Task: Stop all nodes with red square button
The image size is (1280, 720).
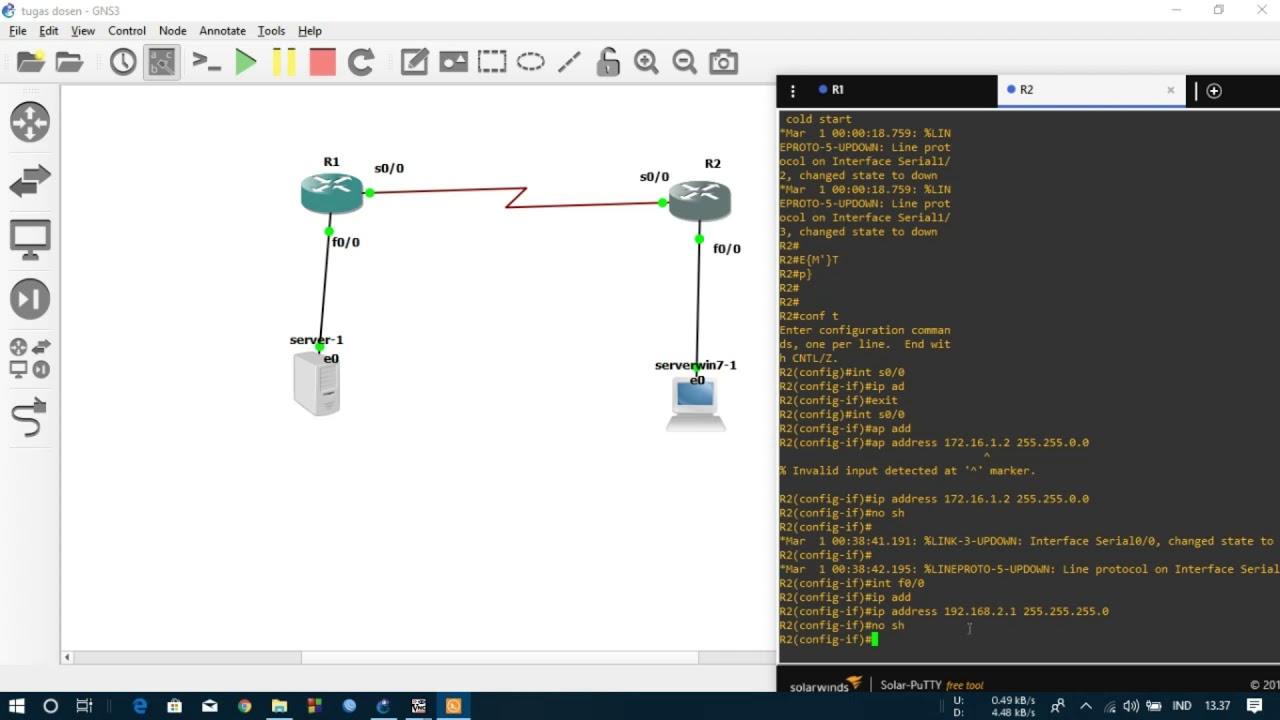Action: tap(322, 62)
